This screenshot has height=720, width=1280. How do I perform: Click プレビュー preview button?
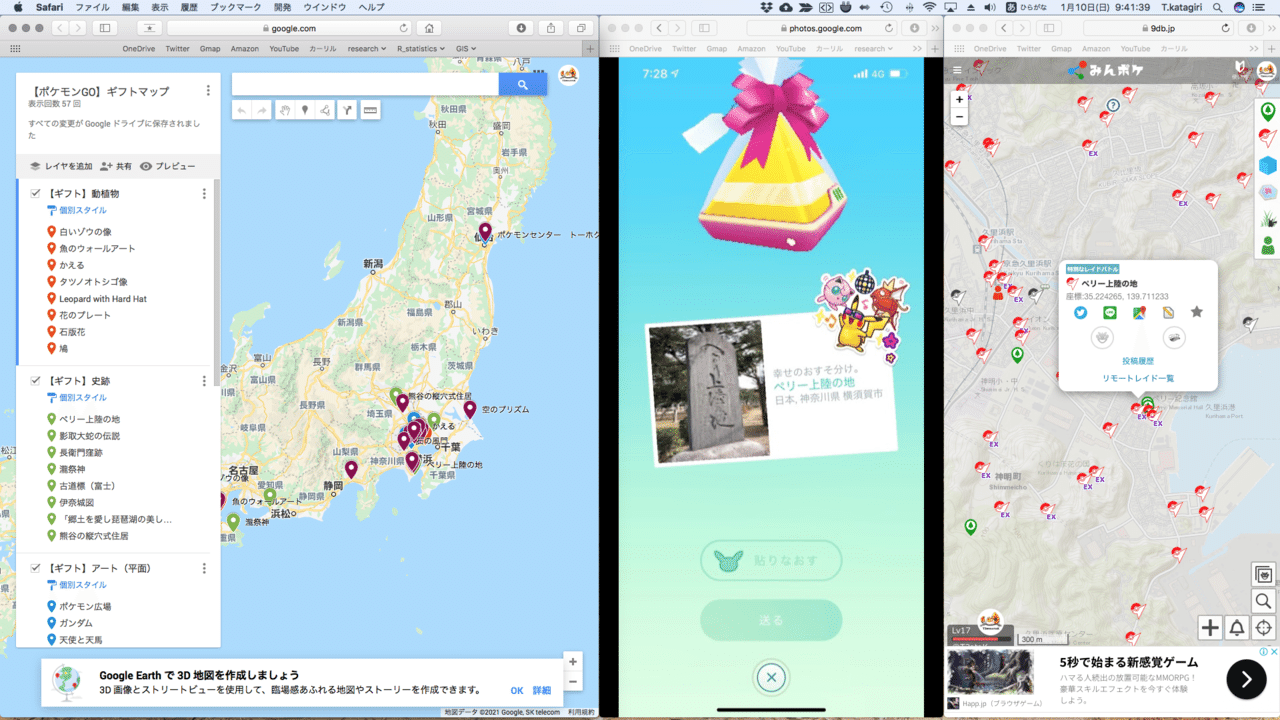coord(168,166)
